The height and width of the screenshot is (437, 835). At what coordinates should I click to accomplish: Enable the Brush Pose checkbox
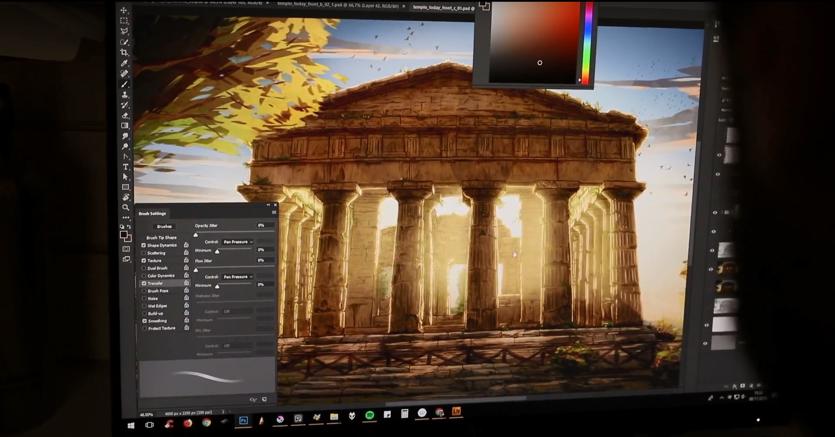pos(144,291)
